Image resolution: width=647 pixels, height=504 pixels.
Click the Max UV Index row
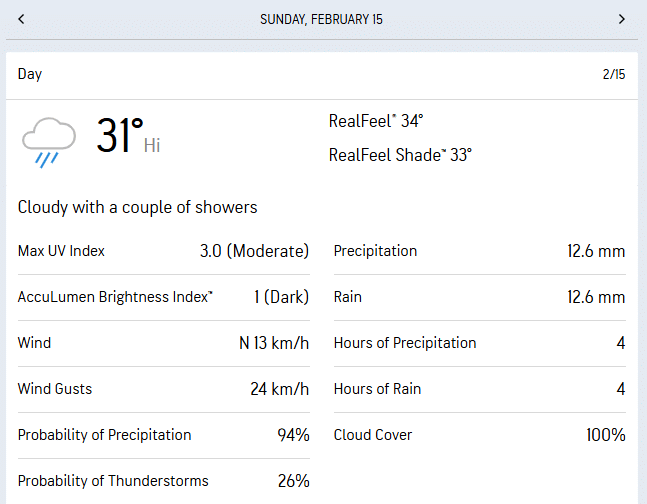163,251
